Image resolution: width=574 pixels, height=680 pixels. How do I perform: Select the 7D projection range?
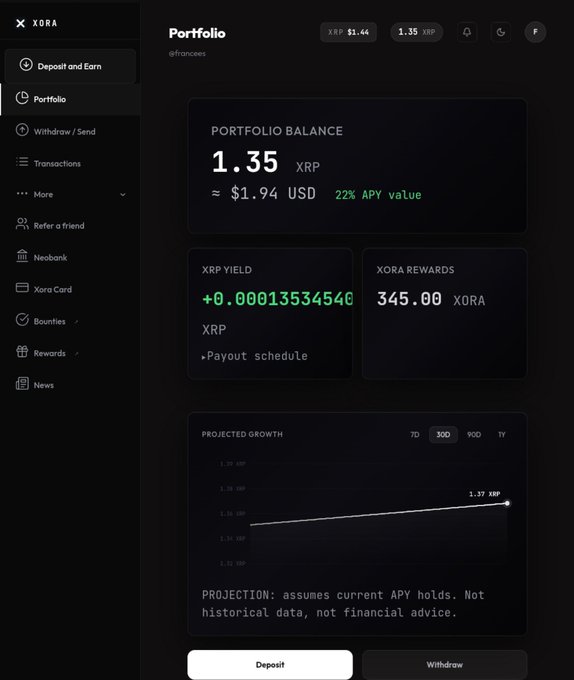[415, 435]
